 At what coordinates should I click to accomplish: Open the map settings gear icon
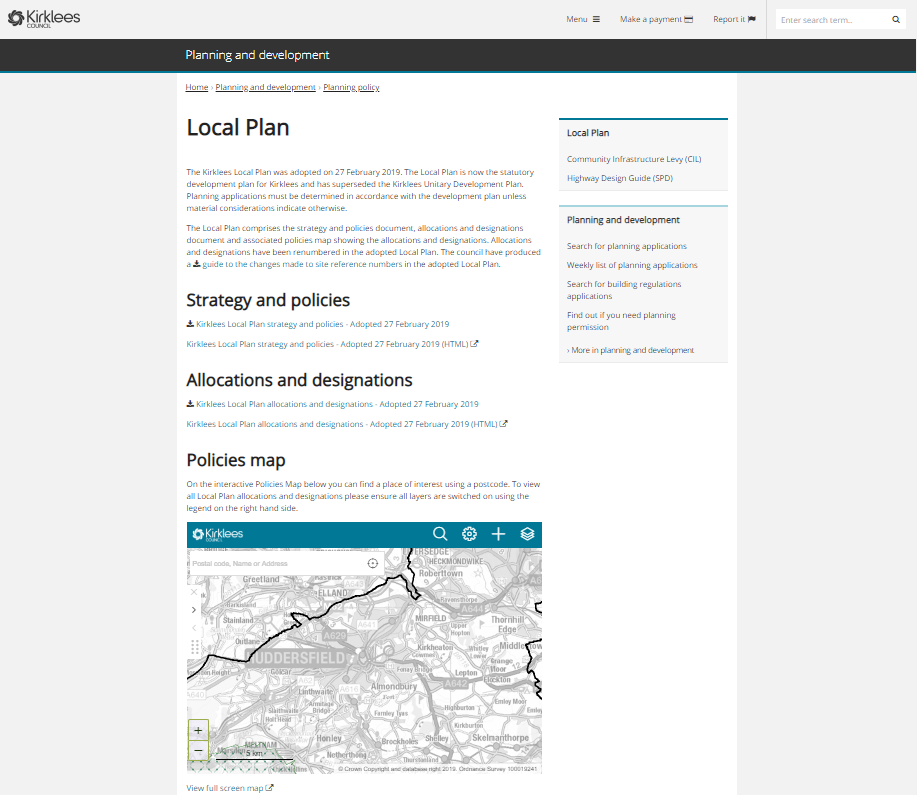(469, 534)
